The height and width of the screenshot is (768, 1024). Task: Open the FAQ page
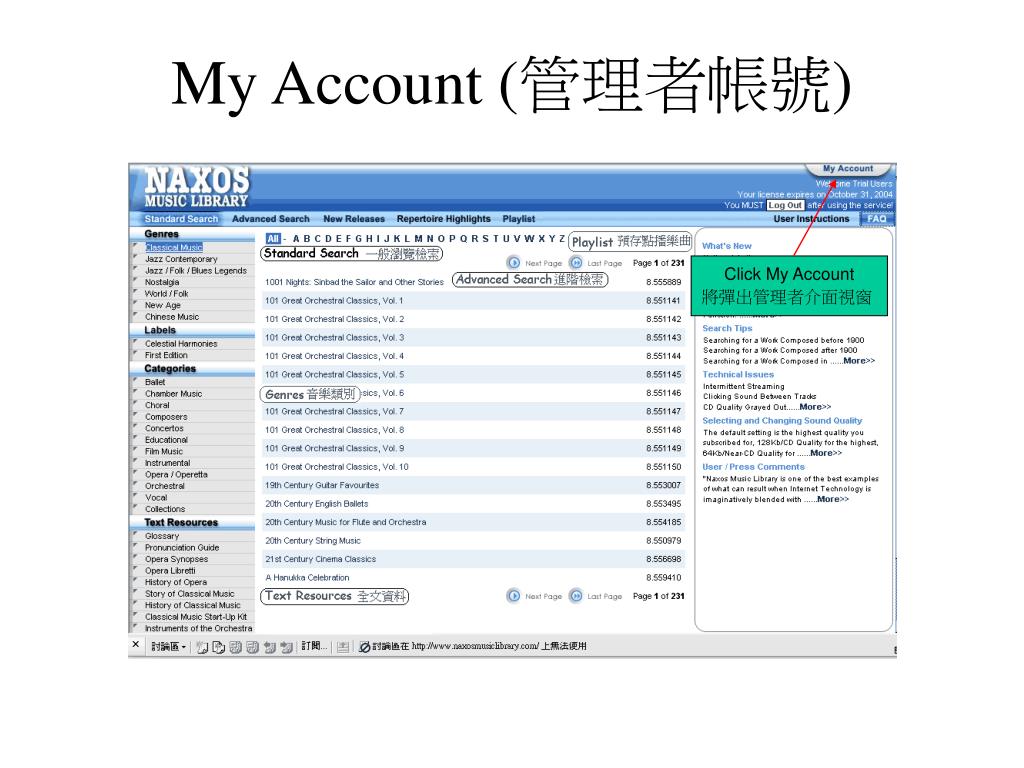[x=876, y=219]
